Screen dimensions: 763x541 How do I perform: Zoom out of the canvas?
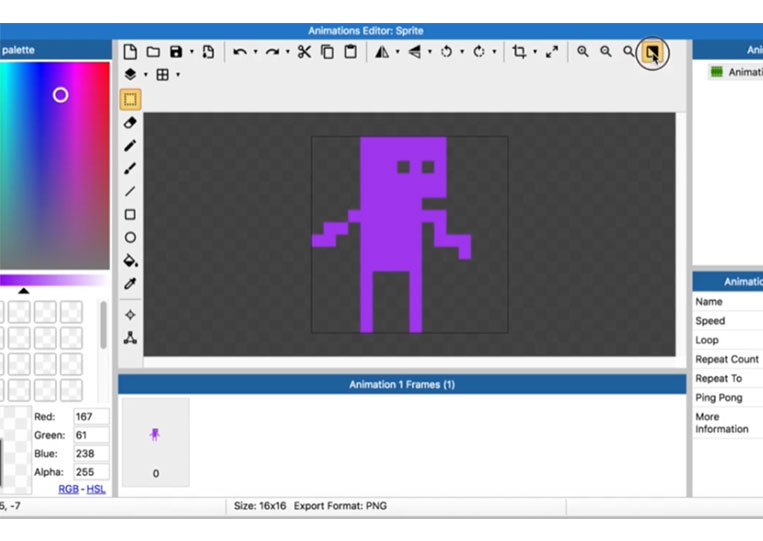(605, 52)
